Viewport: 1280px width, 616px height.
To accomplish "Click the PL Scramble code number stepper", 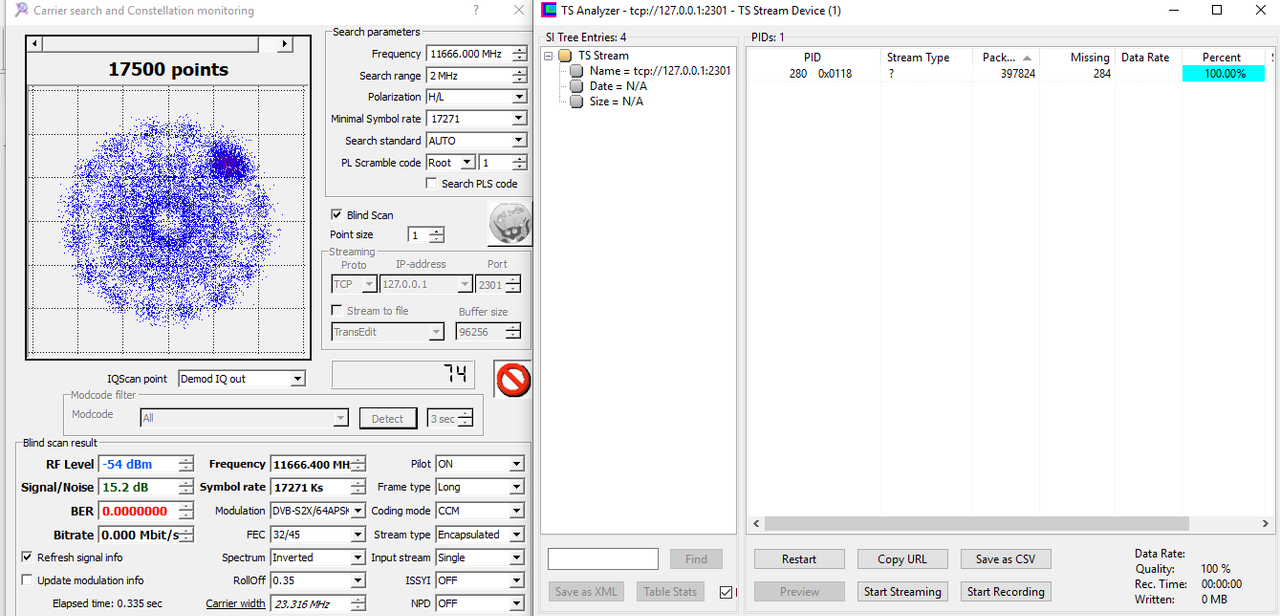I will pyautogui.click(x=518, y=163).
